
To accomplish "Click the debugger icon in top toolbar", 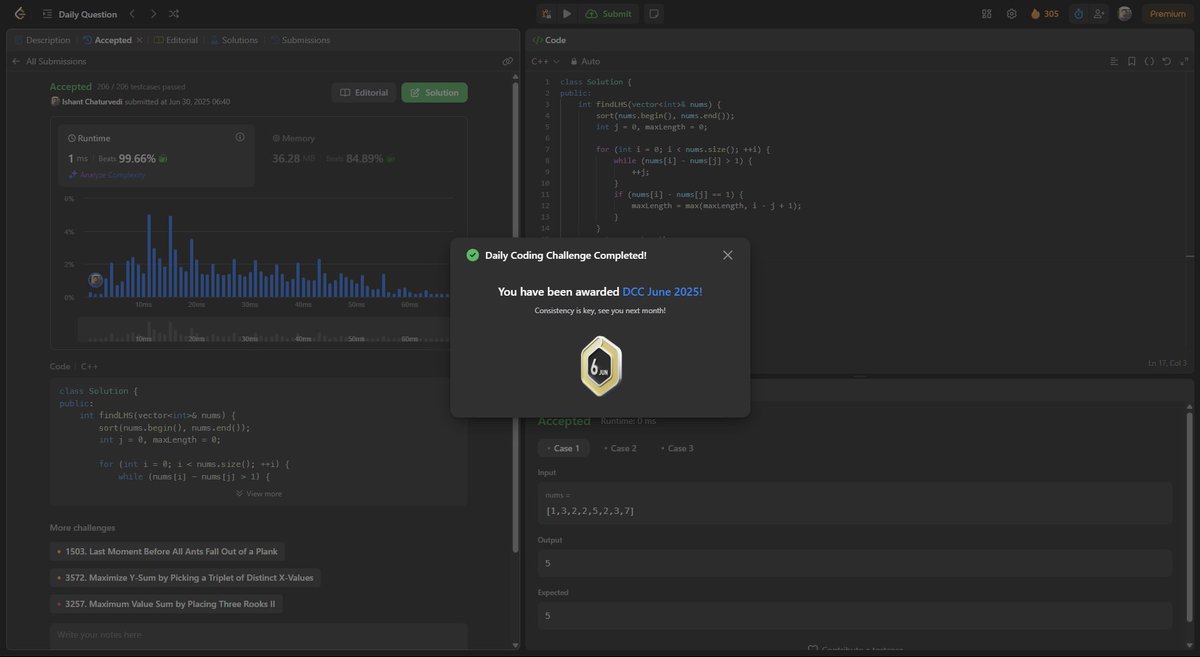I will tap(546, 14).
